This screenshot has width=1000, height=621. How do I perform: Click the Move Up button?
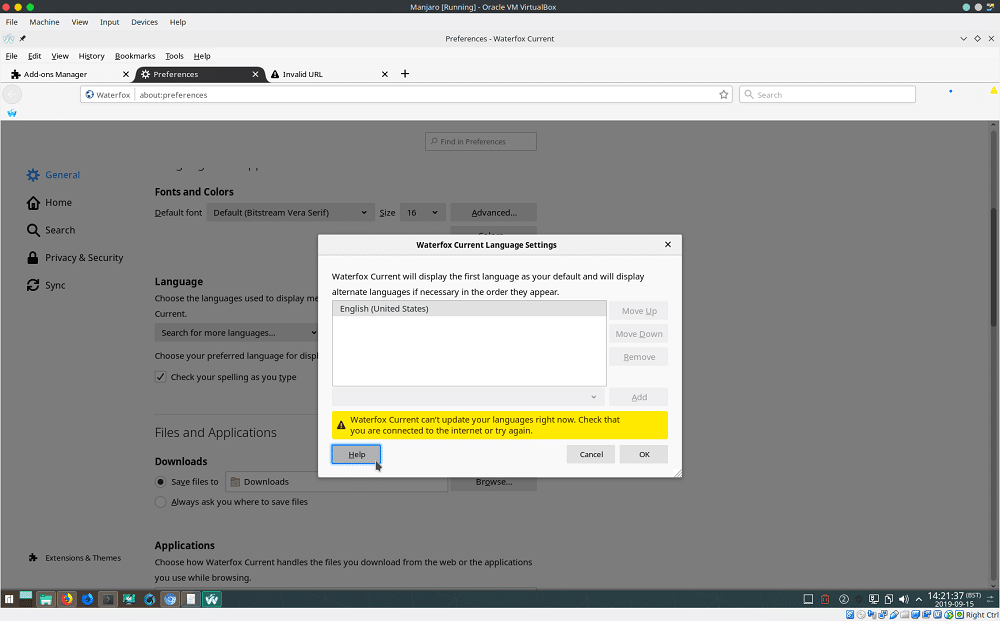(x=638, y=311)
